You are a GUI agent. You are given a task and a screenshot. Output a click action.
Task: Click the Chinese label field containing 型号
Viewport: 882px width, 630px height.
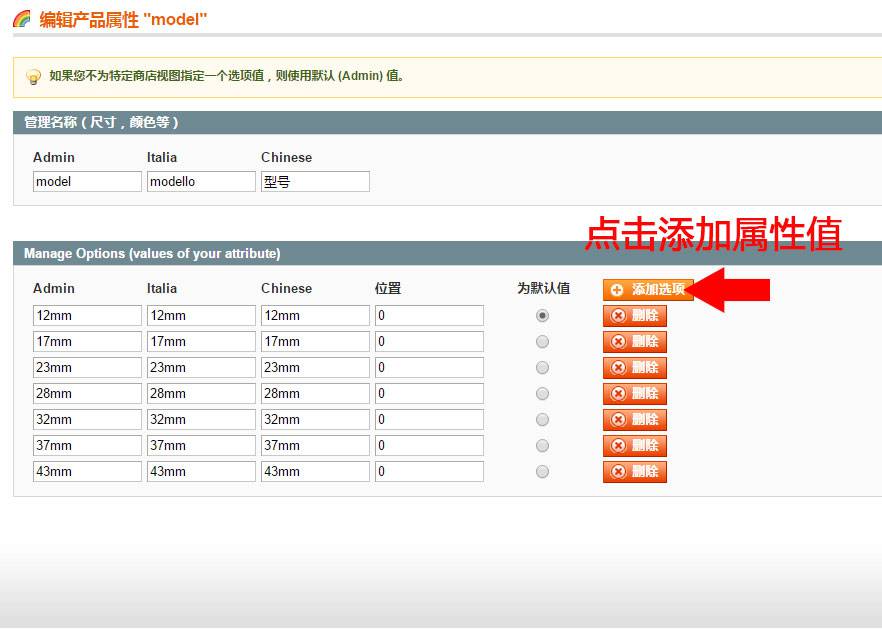[315, 181]
